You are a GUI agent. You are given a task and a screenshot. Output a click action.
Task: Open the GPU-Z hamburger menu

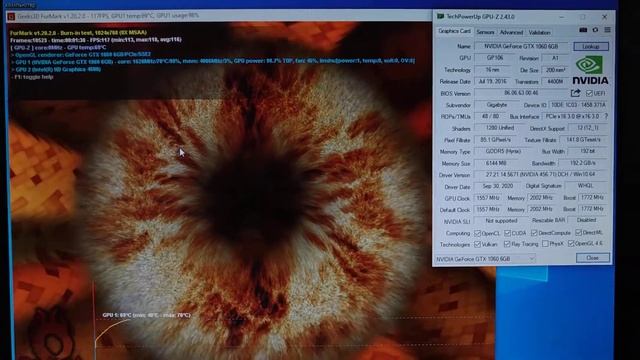coord(607,30)
